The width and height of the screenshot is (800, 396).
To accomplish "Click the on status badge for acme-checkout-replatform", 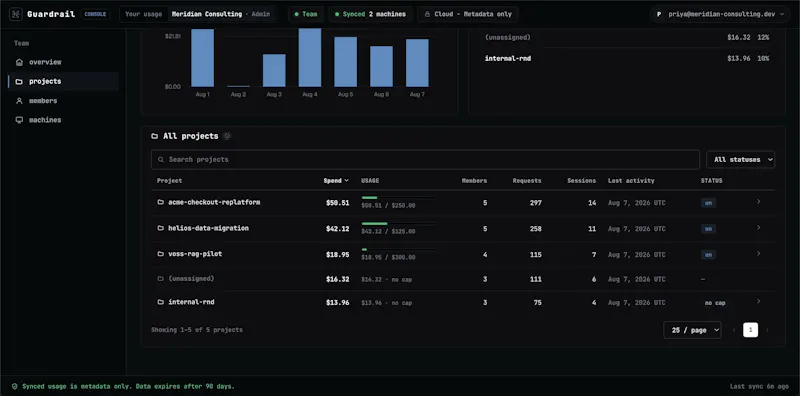I will (x=708, y=203).
